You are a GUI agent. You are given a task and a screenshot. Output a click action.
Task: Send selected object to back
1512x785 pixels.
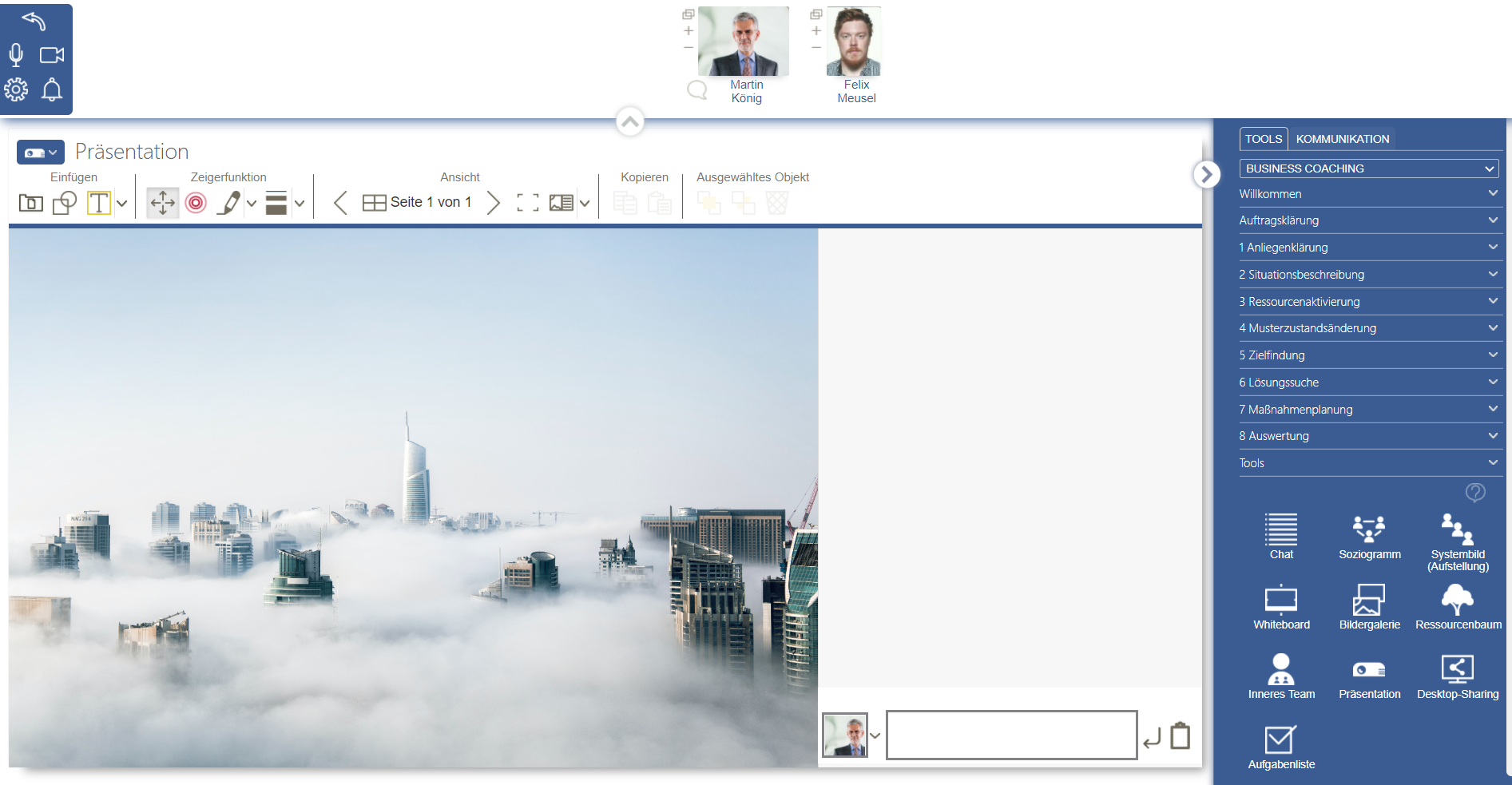744,203
